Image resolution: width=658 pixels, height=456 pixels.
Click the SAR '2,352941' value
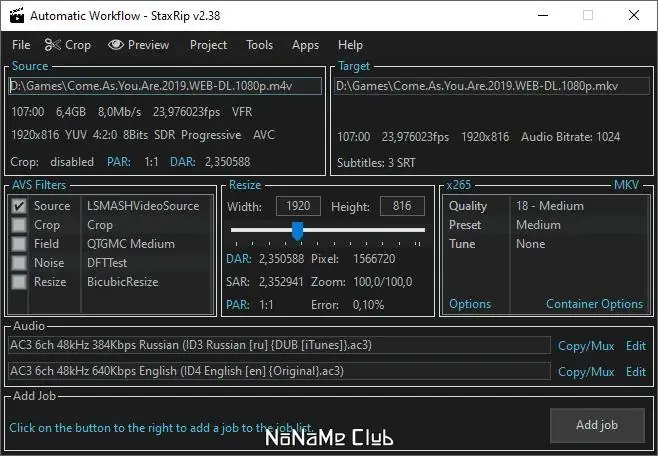tap(281, 282)
